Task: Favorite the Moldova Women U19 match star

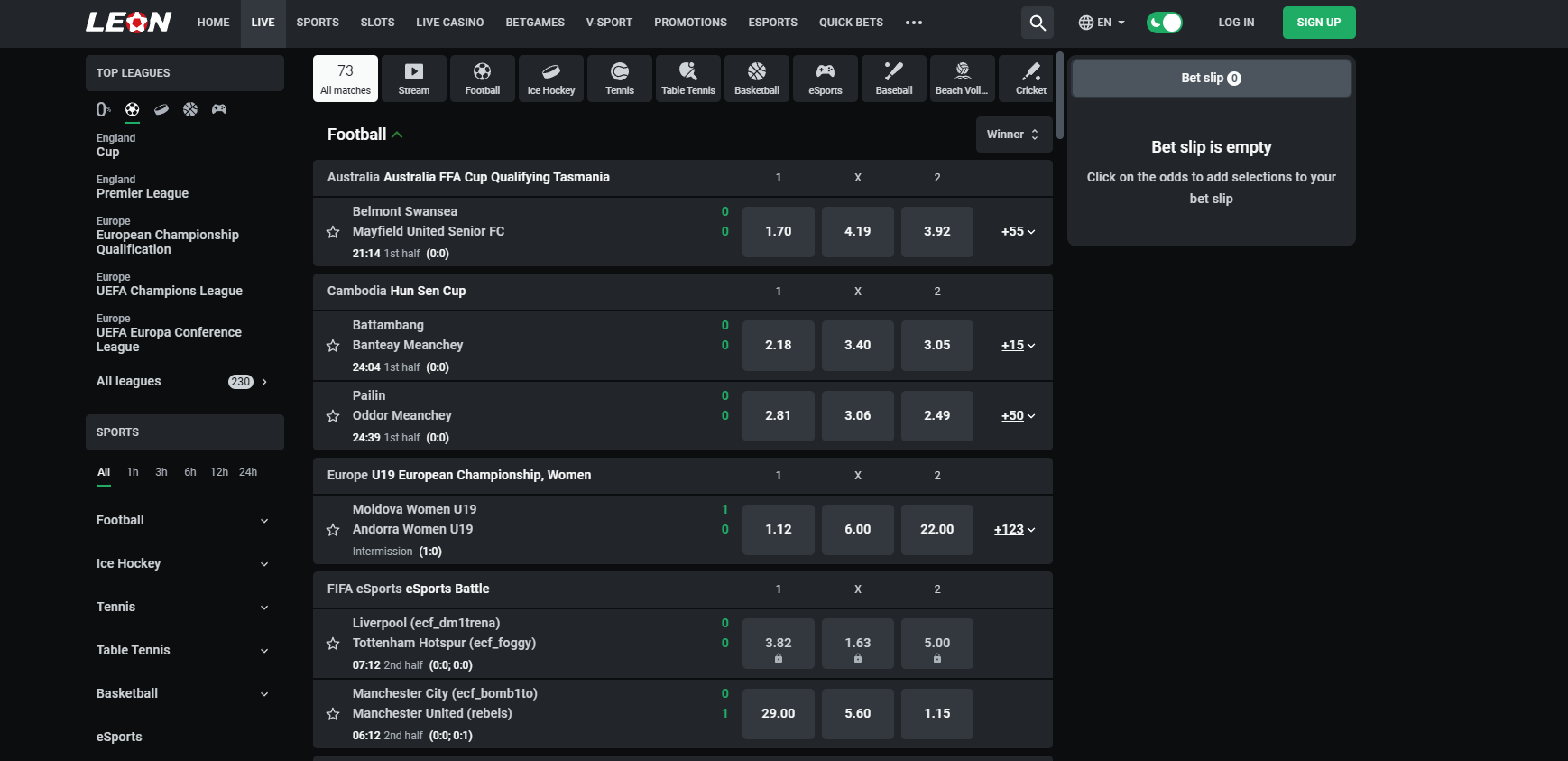Action: (333, 530)
